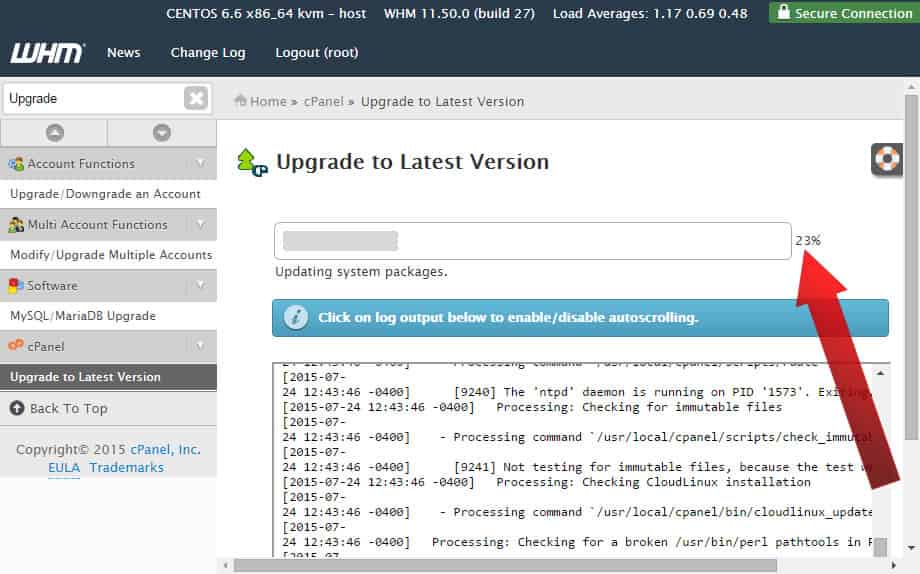Click the autoscrolling info banner
The height and width of the screenshot is (574, 920).
pos(580,318)
